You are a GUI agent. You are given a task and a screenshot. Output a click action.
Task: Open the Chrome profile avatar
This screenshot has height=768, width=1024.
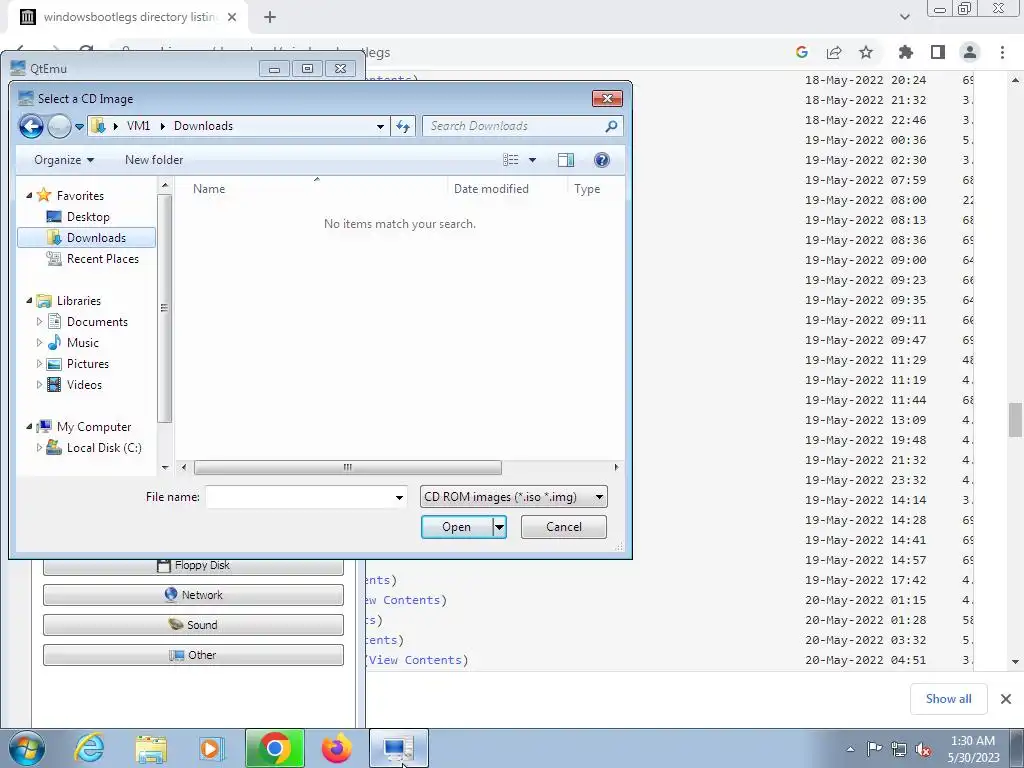(x=970, y=52)
